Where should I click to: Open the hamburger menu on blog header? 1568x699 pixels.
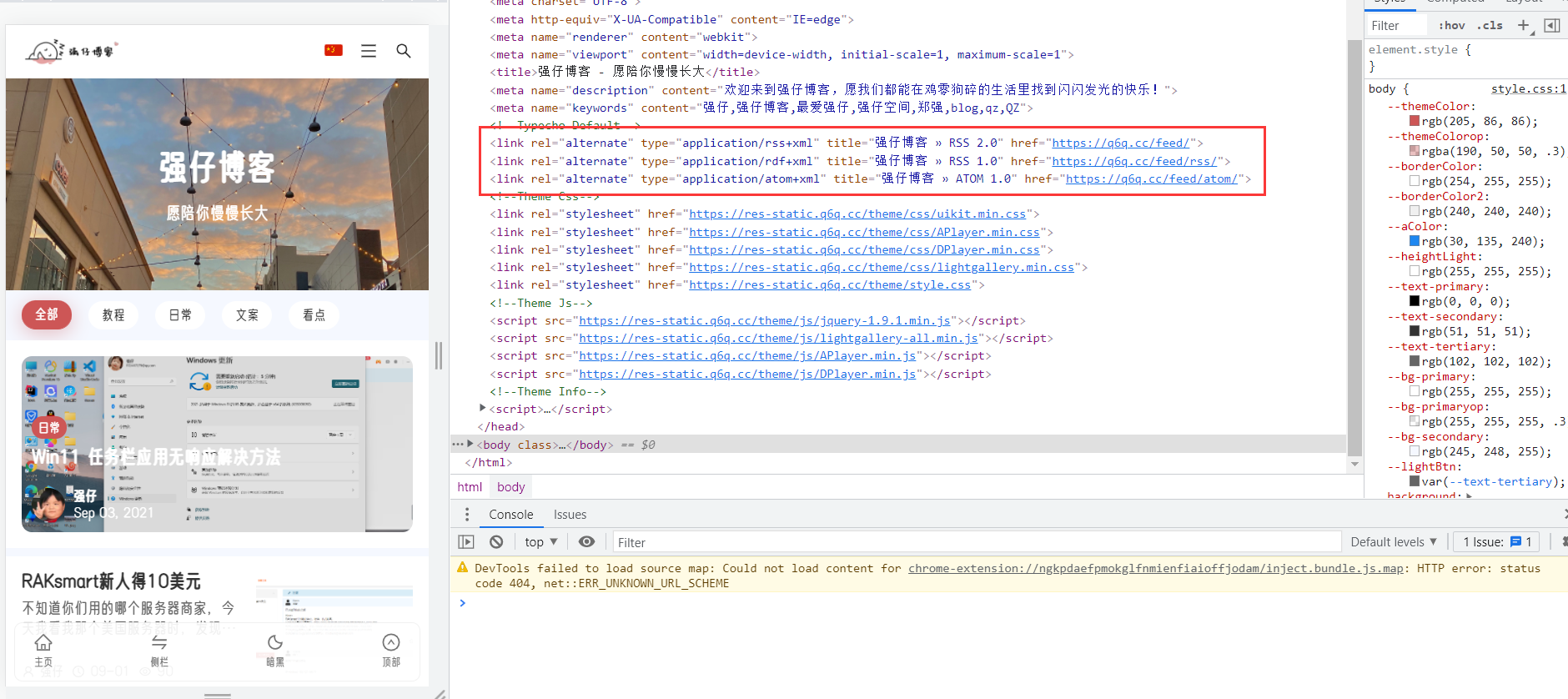pyautogui.click(x=368, y=51)
